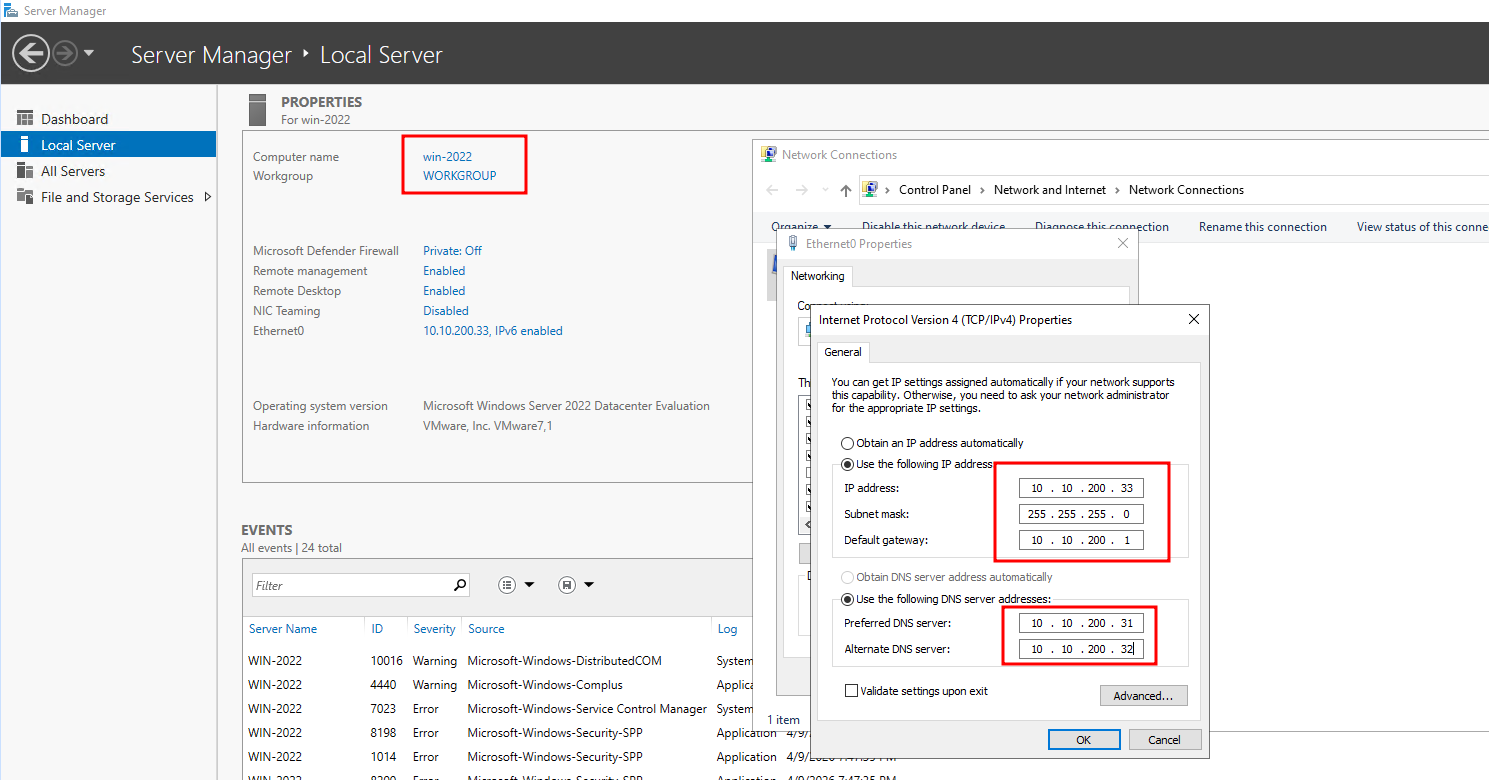Enable Validate settings upon exit checkbox
Image resolution: width=1489 pixels, height=780 pixels.
click(851, 691)
